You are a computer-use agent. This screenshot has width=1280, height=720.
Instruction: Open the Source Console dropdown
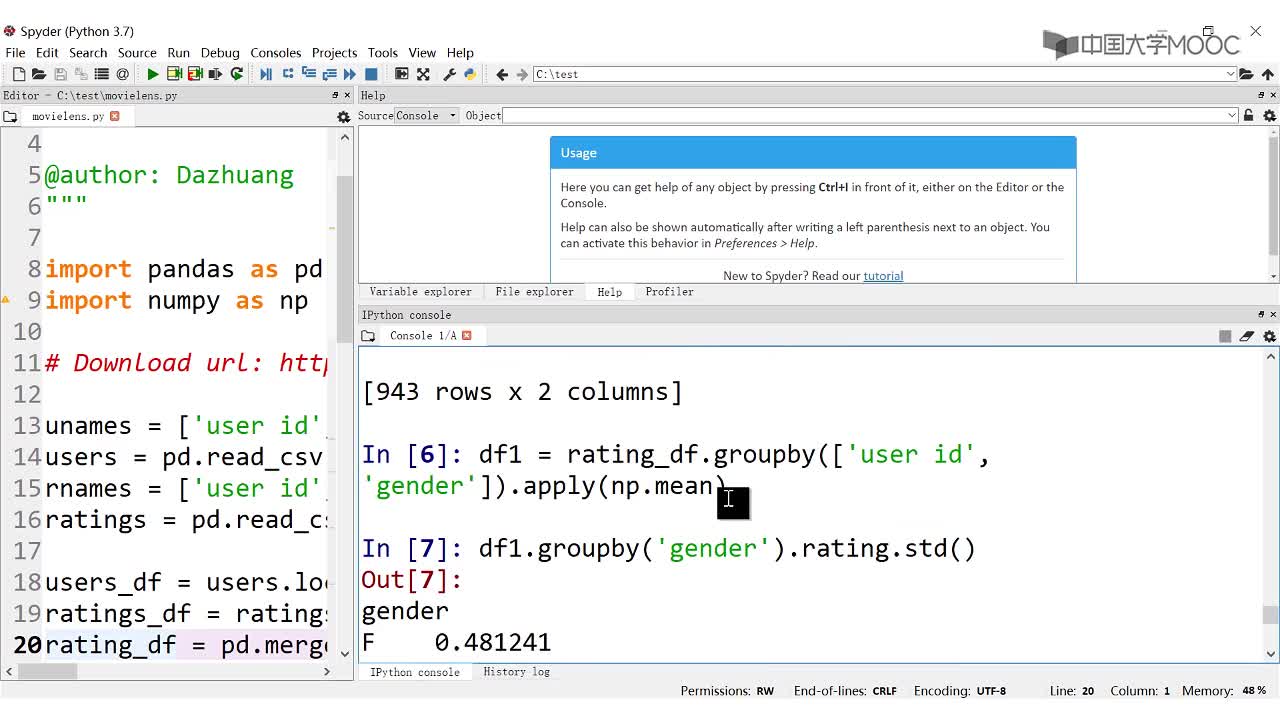pos(427,116)
